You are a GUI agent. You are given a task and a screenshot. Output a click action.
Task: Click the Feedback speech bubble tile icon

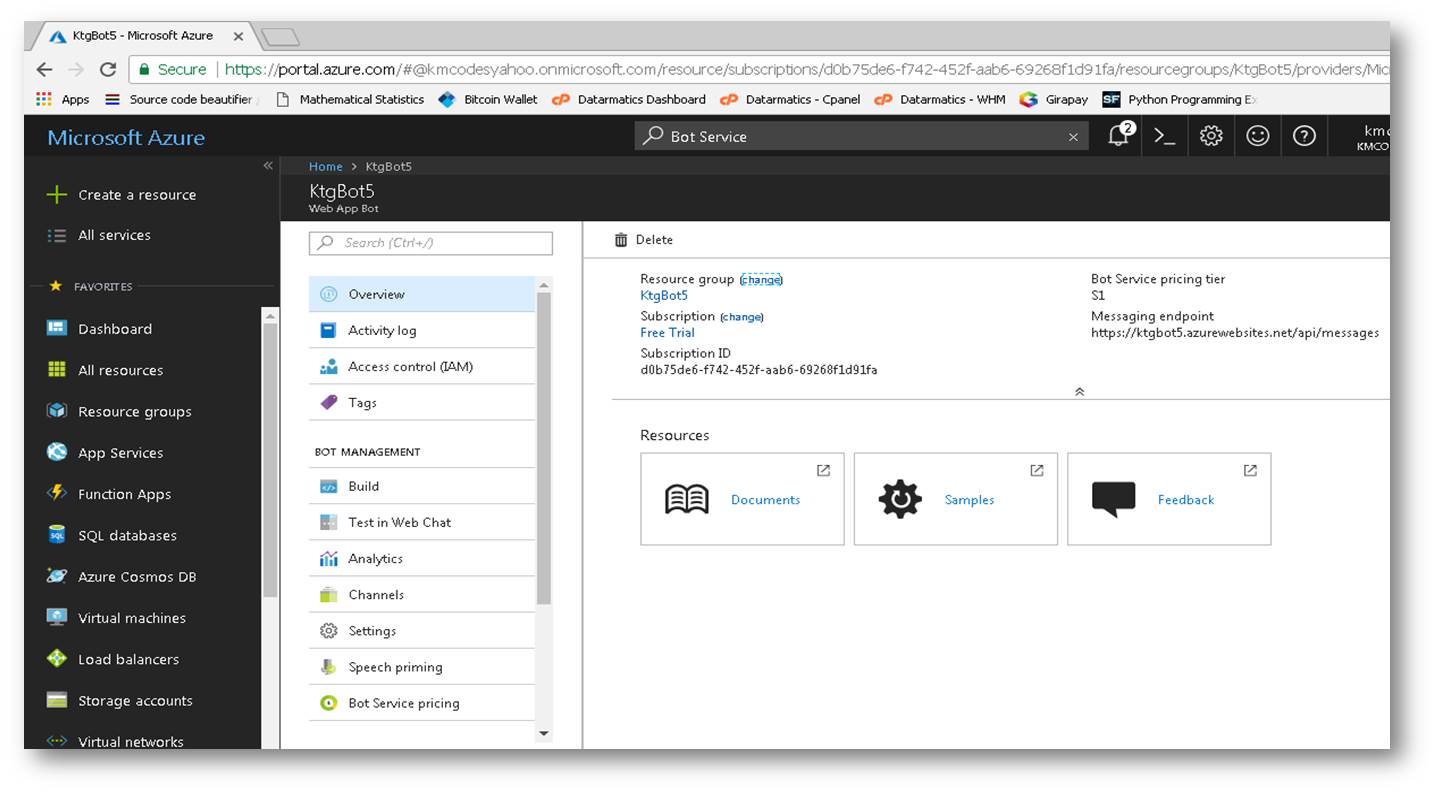pos(1113,499)
